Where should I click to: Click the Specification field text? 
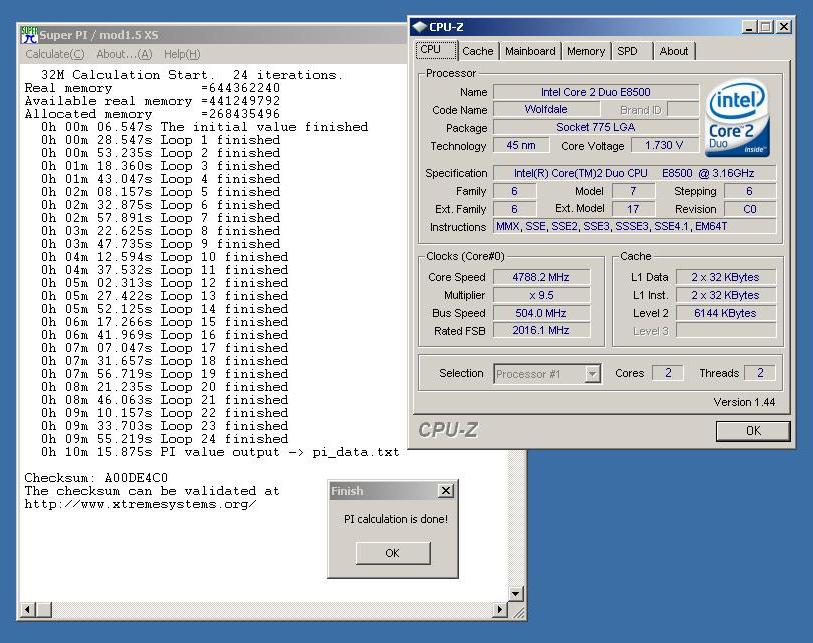634,173
